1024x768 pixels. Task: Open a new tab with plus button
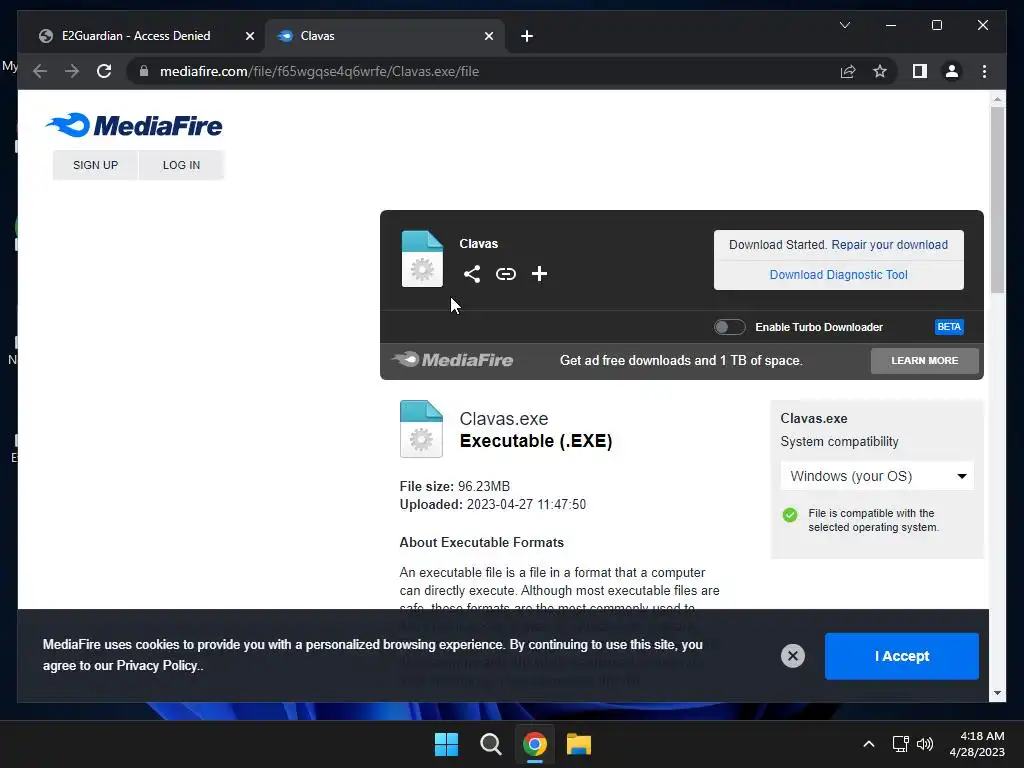[527, 36]
